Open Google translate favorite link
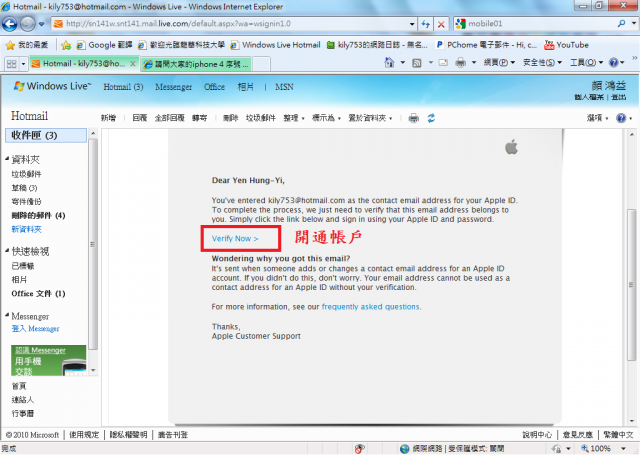Viewport: 640px width, 455px height. pyautogui.click(x=104, y=45)
